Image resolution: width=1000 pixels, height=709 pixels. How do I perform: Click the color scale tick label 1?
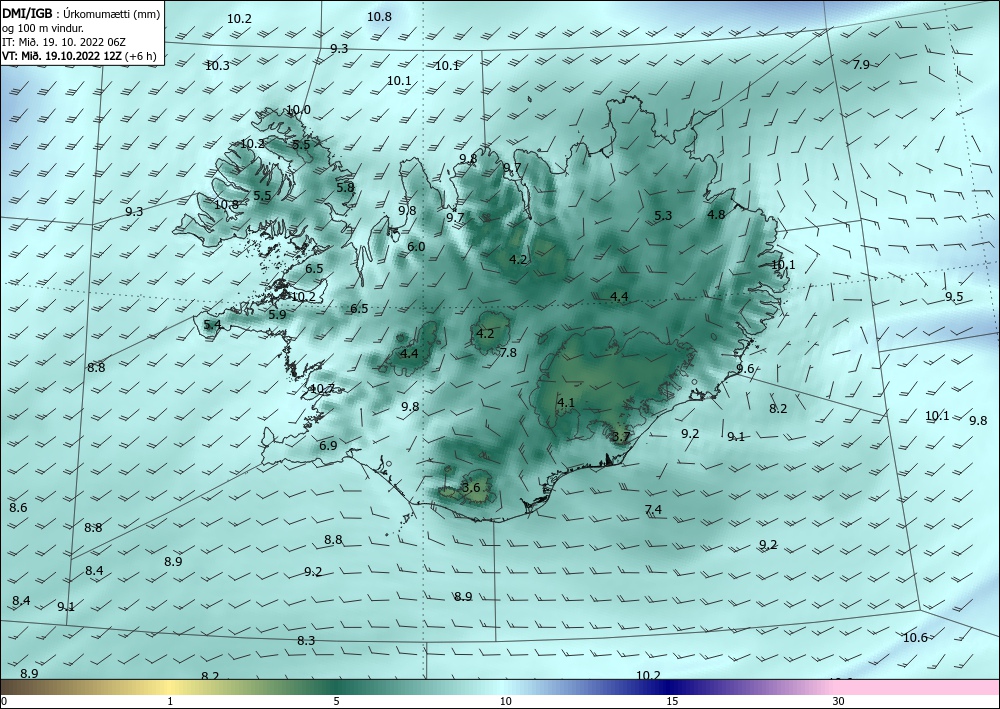(170, 701)
